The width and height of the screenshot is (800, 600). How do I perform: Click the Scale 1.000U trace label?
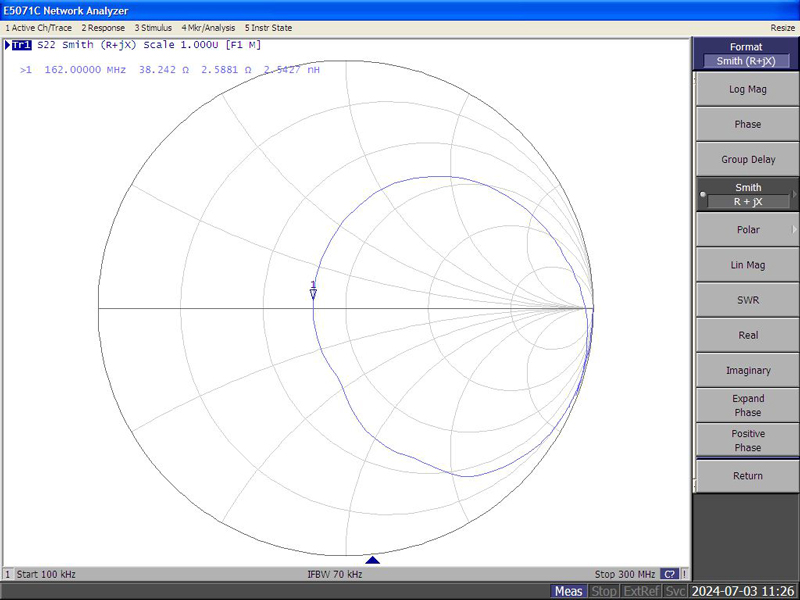pos(181,45)
